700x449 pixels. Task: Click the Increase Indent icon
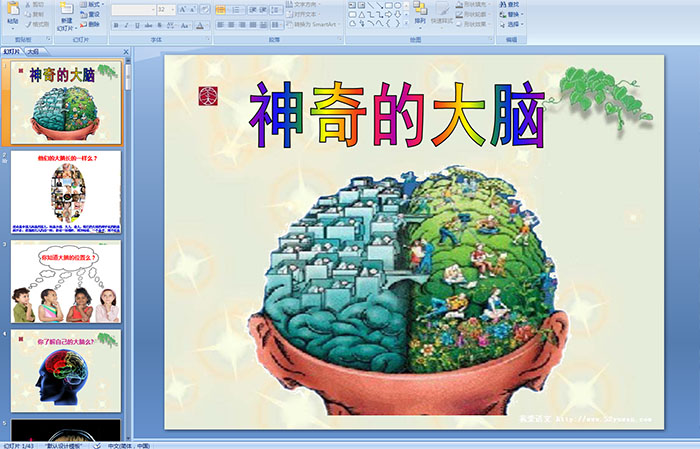pyautogui.click(x=263, y=9)
